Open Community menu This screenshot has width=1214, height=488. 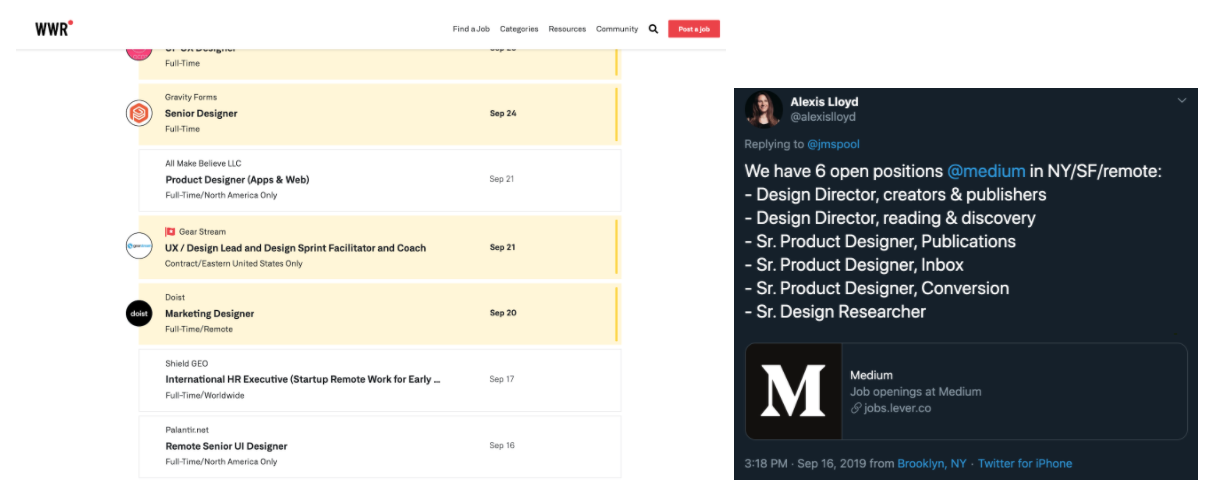[x=617, y=29]
